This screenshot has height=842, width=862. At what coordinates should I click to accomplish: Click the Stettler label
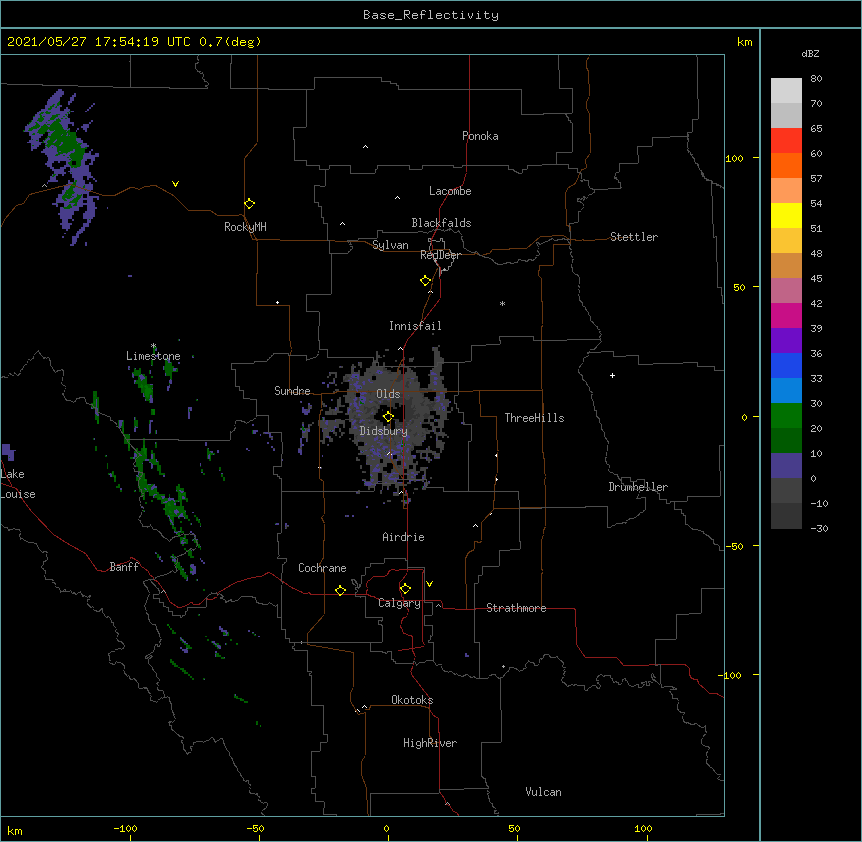point(634,237)
